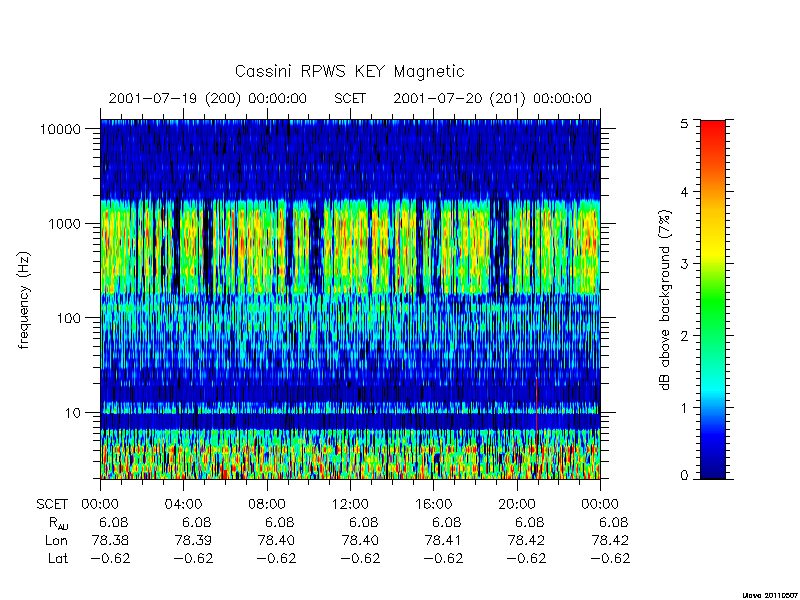Click the 'Cassini RPWS KEY Magnetic' plot title
Screen dimensions: 800x600
point(349,71)
